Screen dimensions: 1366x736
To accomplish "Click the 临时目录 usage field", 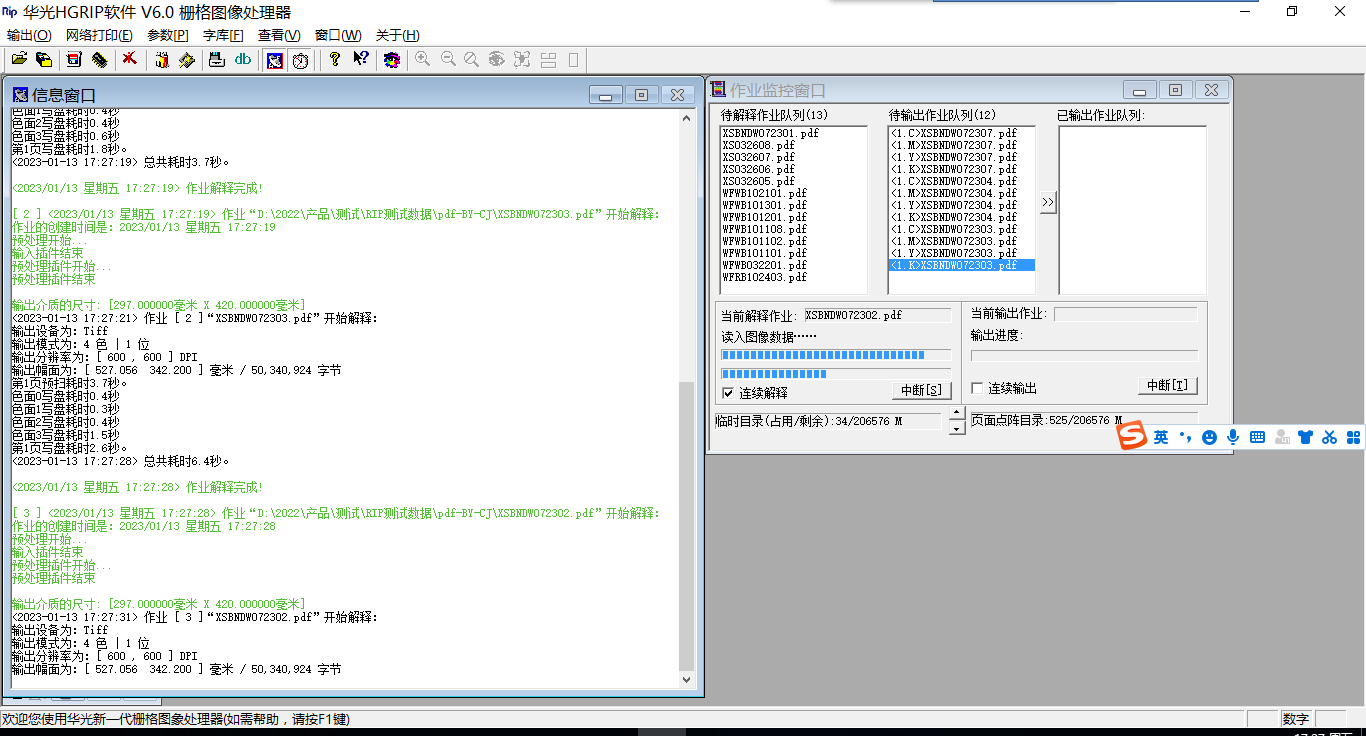I will click(828, 421).
